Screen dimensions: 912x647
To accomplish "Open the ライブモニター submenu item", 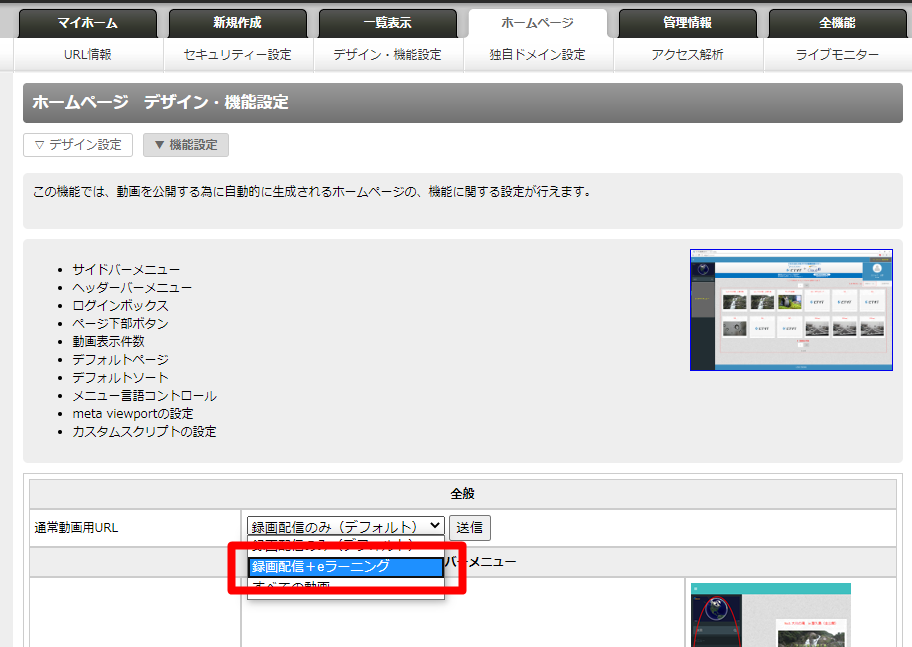I will pyautogui.click(x=837, y=55).
